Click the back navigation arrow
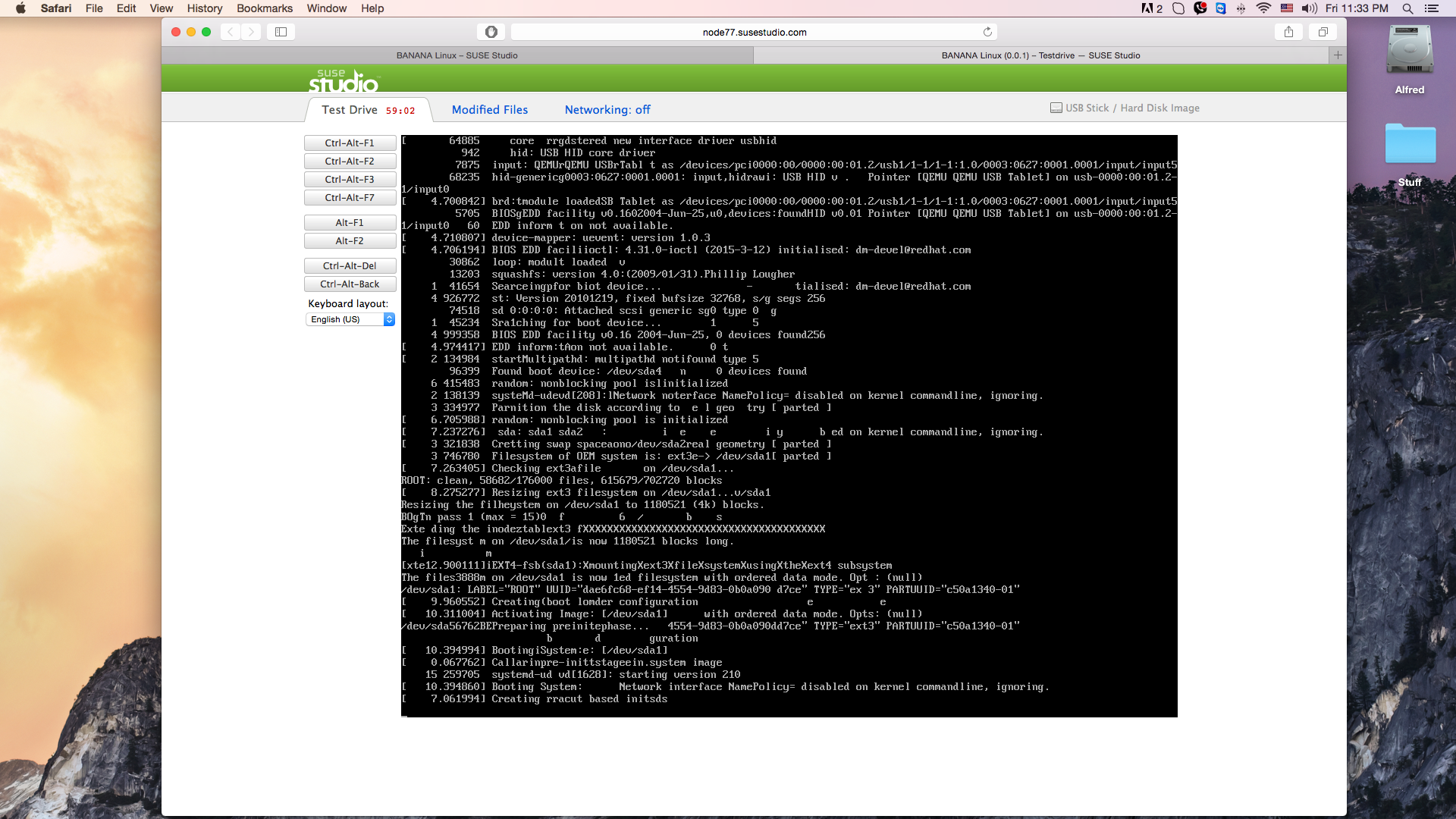 pos(230,32)
